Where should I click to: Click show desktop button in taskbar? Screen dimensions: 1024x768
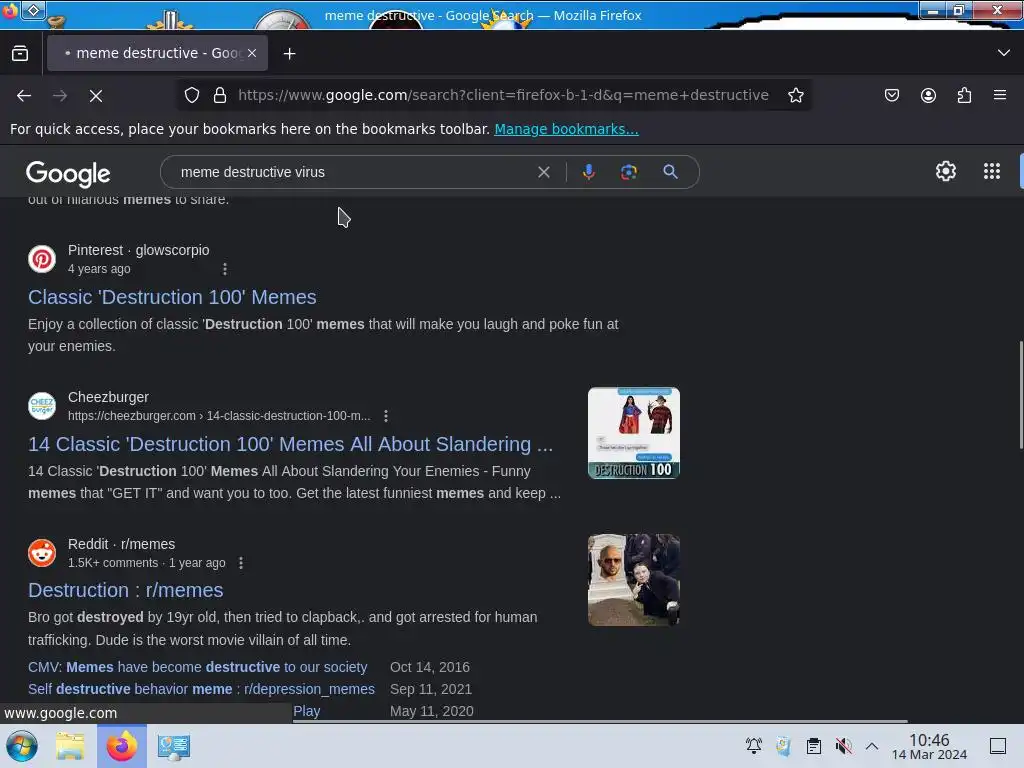tap(998, 746)
